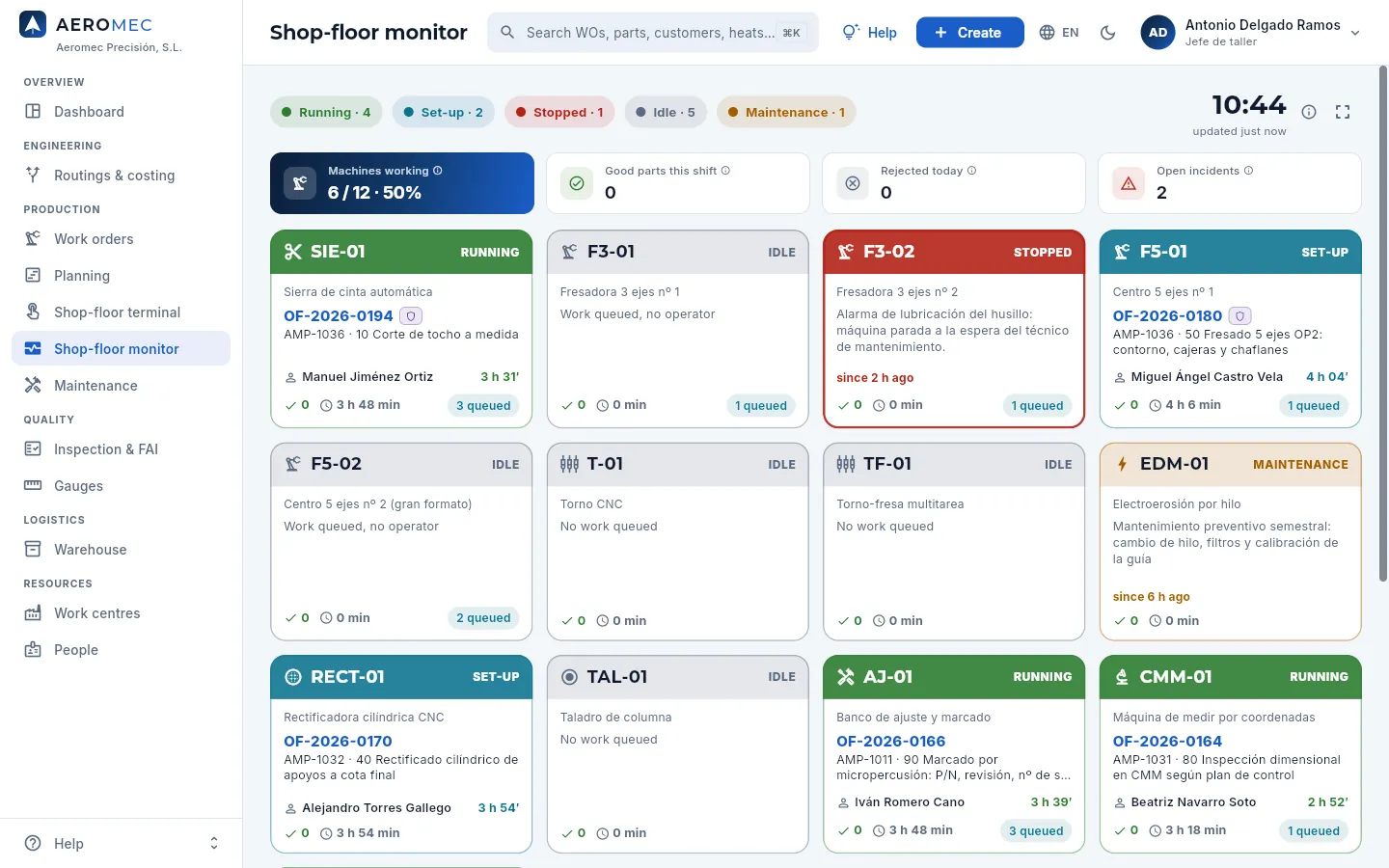
Task: Expand Help menu at sidebar bottom
Action: 122,843
